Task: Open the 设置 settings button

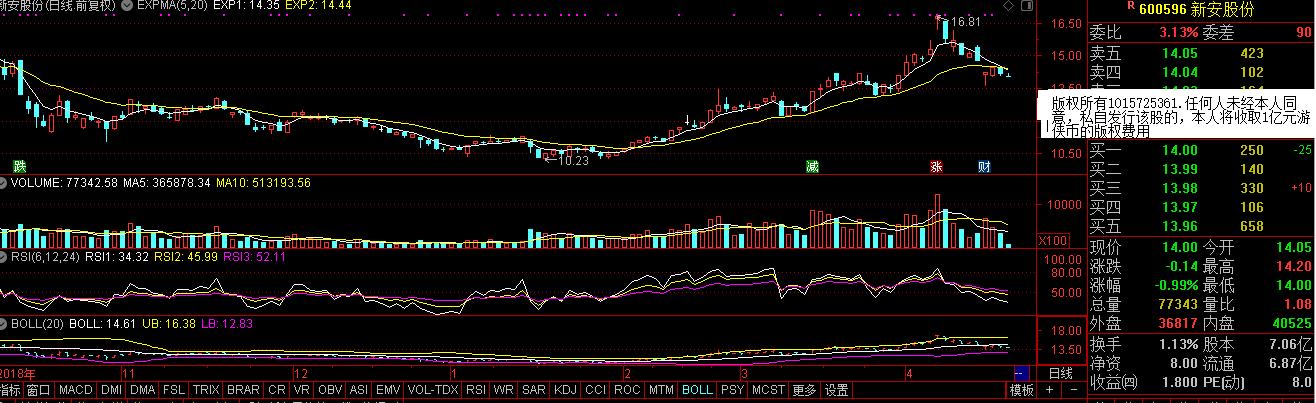Action: pyautogui.click(x=836, y=390)
